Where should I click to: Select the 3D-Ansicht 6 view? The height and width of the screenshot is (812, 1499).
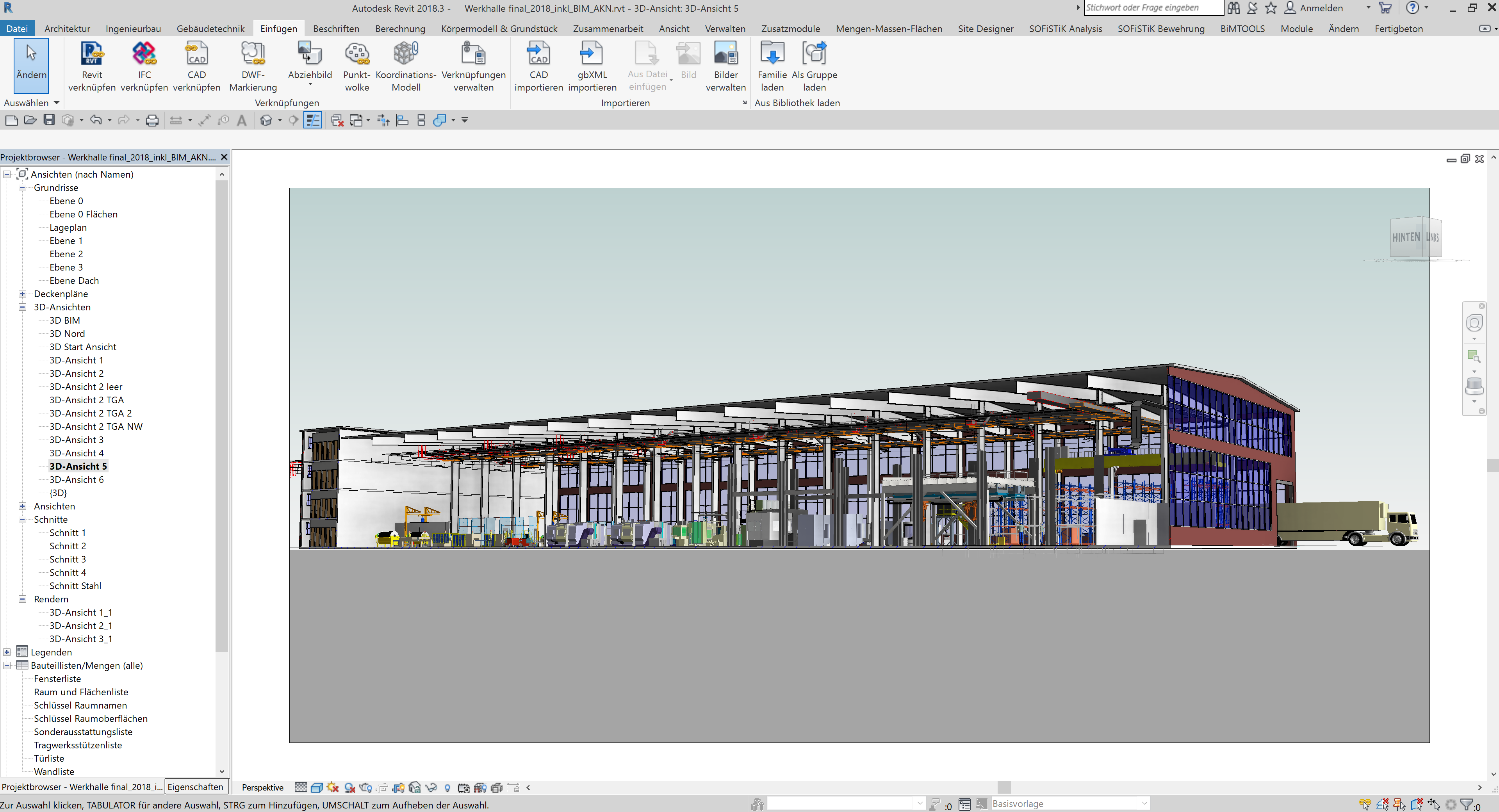(x=76, y=479)
